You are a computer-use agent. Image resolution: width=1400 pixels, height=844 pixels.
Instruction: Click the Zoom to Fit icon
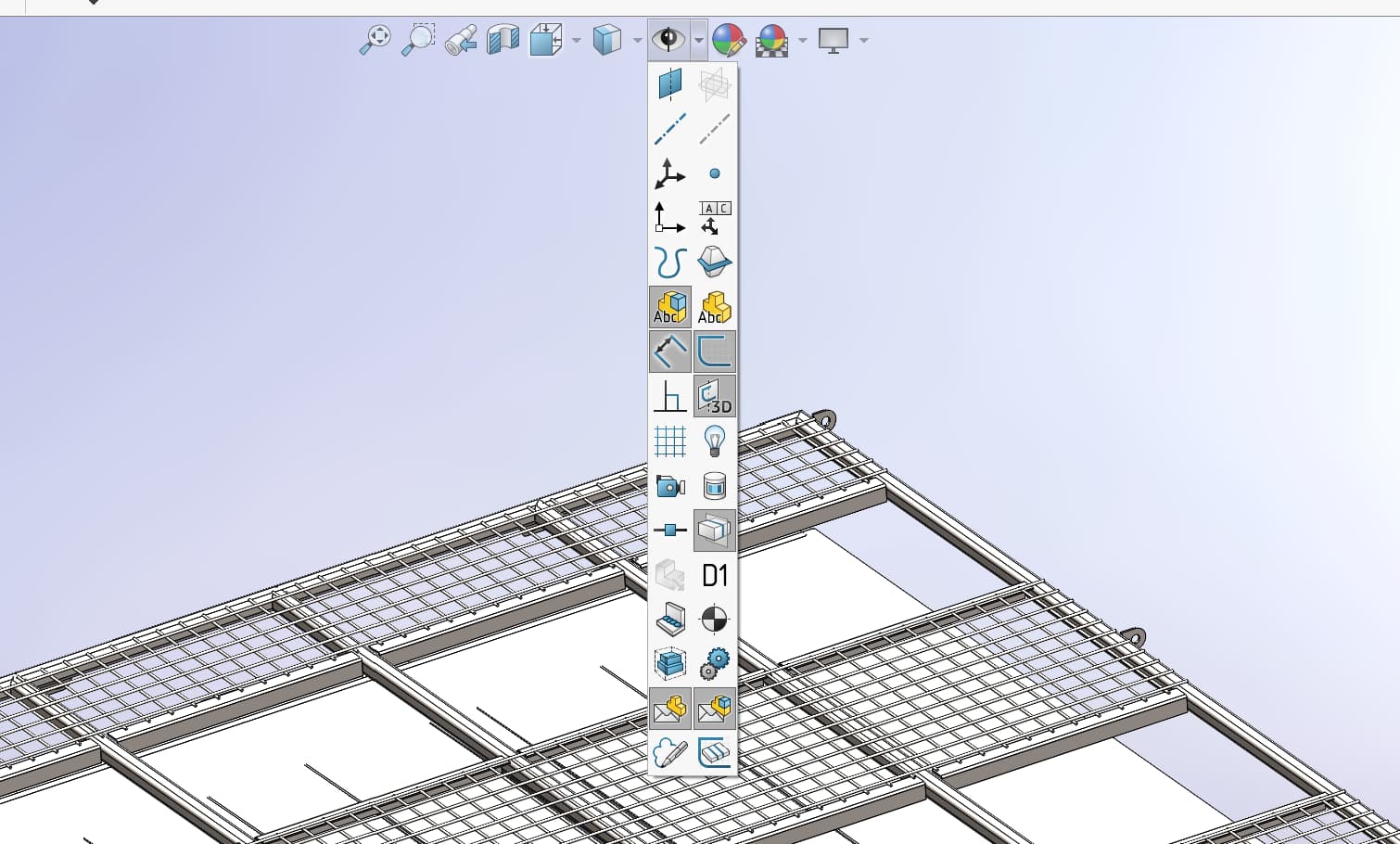click(x=375, y=40)
